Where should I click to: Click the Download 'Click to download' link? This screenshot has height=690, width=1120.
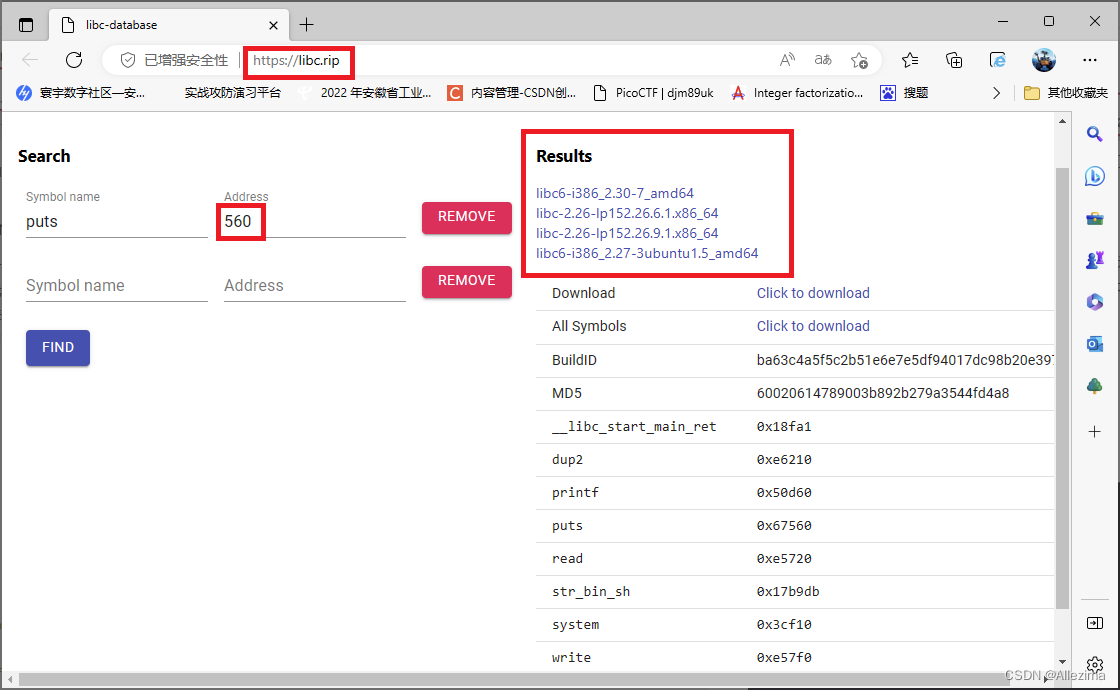[813, 292]
